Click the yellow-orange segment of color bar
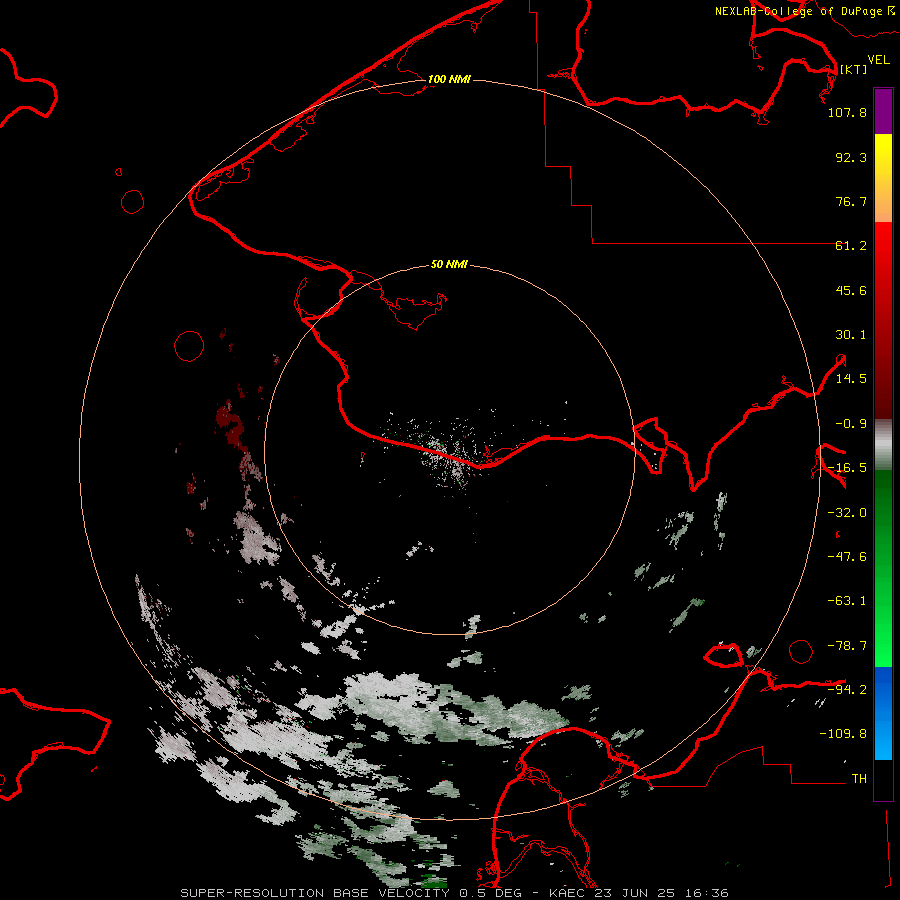The height and width of the screenshot is (900, 900). click(x=883, y=178)
